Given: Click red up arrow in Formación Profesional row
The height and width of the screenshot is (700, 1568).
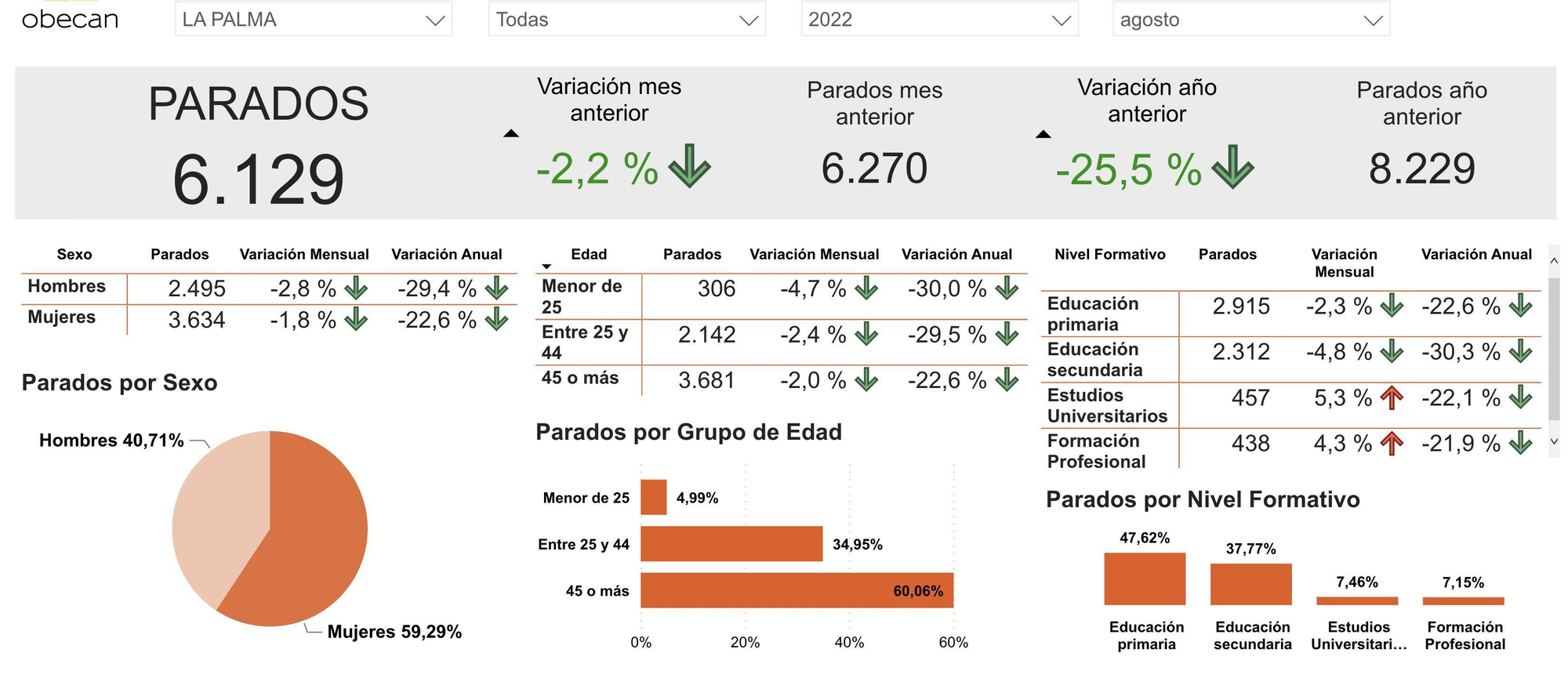Looking at the screenshot, I should coord(1392,444).
